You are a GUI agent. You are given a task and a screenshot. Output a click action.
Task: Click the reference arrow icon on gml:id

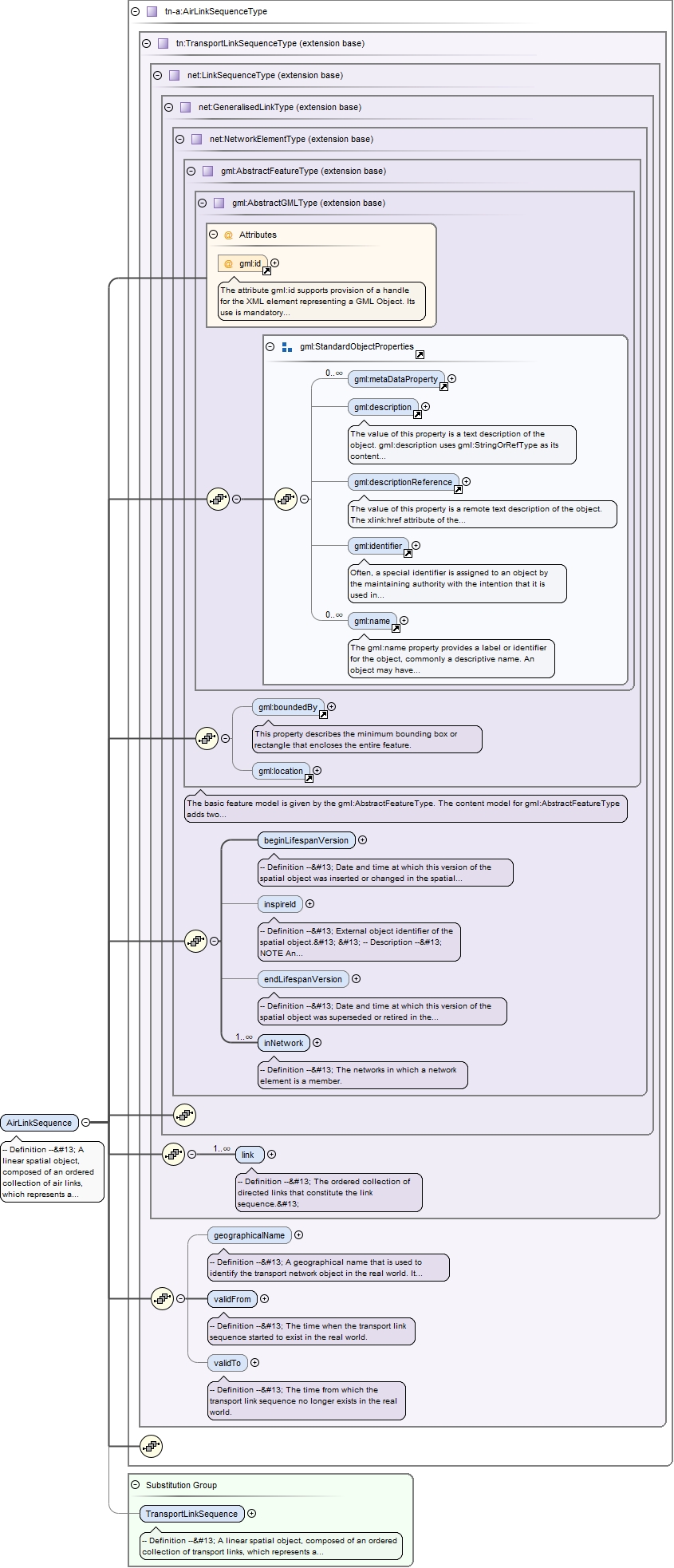click(267, 271)
